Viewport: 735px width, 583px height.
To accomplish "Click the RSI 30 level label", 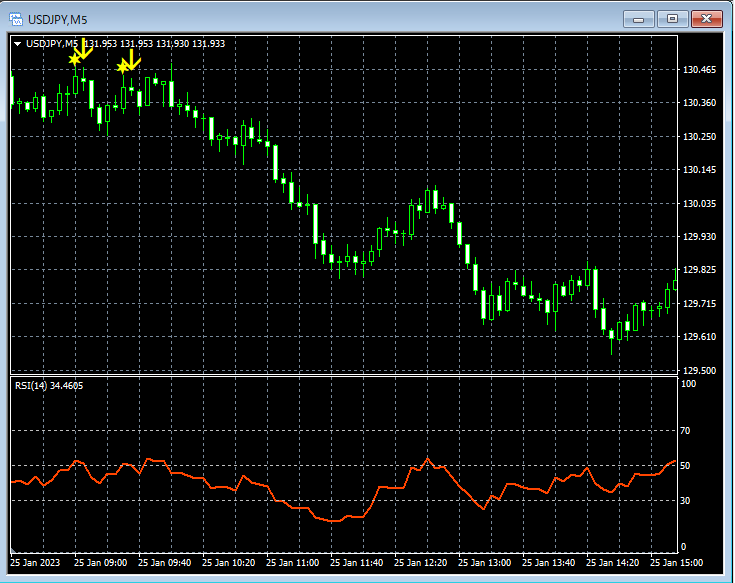I will coord(685,501).
